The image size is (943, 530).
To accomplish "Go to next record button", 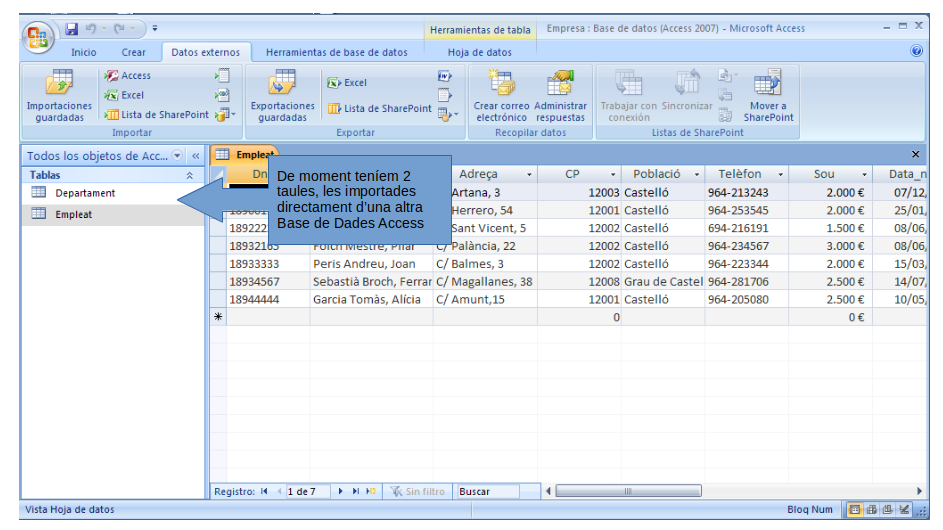I will pos(340,491).
